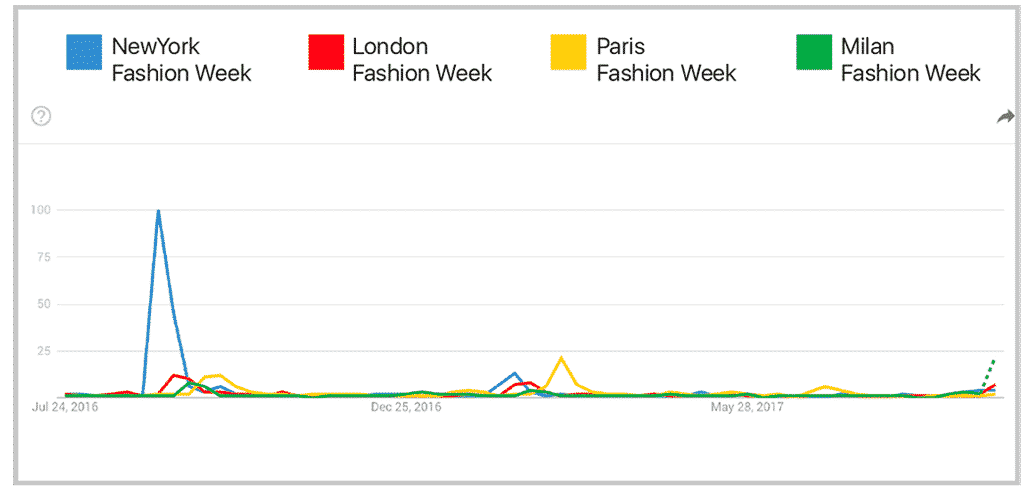Click the help question mark icon
The width and height of the screenshot is (1032, 491).
pos(41,117)
